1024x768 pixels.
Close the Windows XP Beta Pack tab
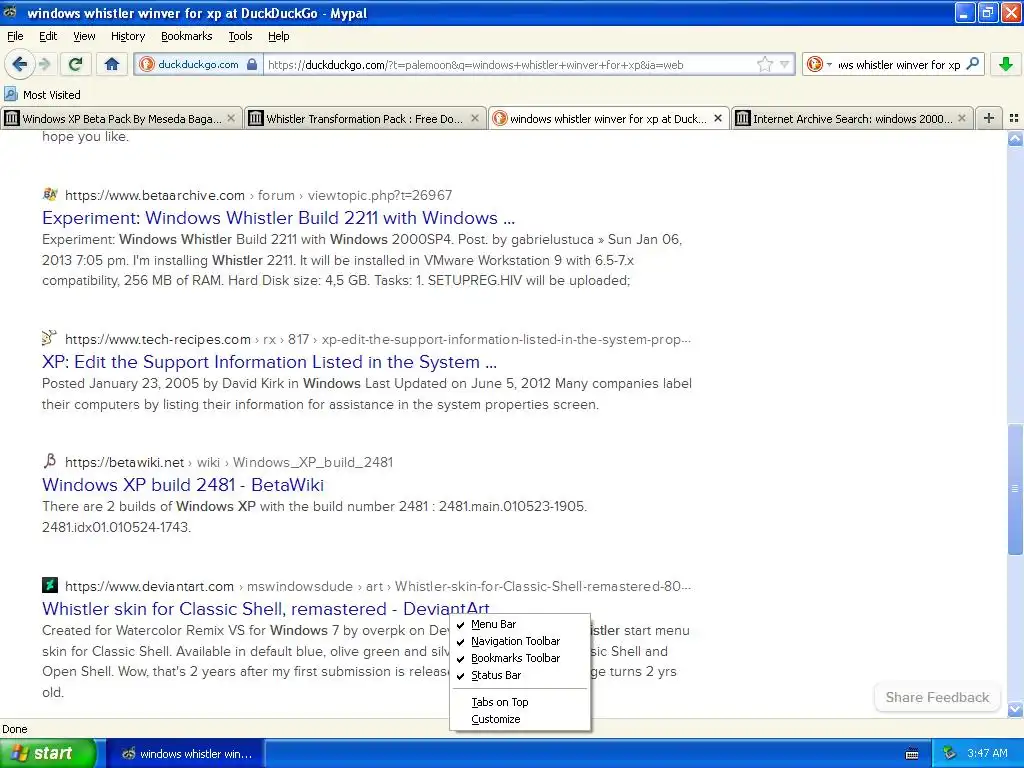pyautogui.click(x=231, y=118)
